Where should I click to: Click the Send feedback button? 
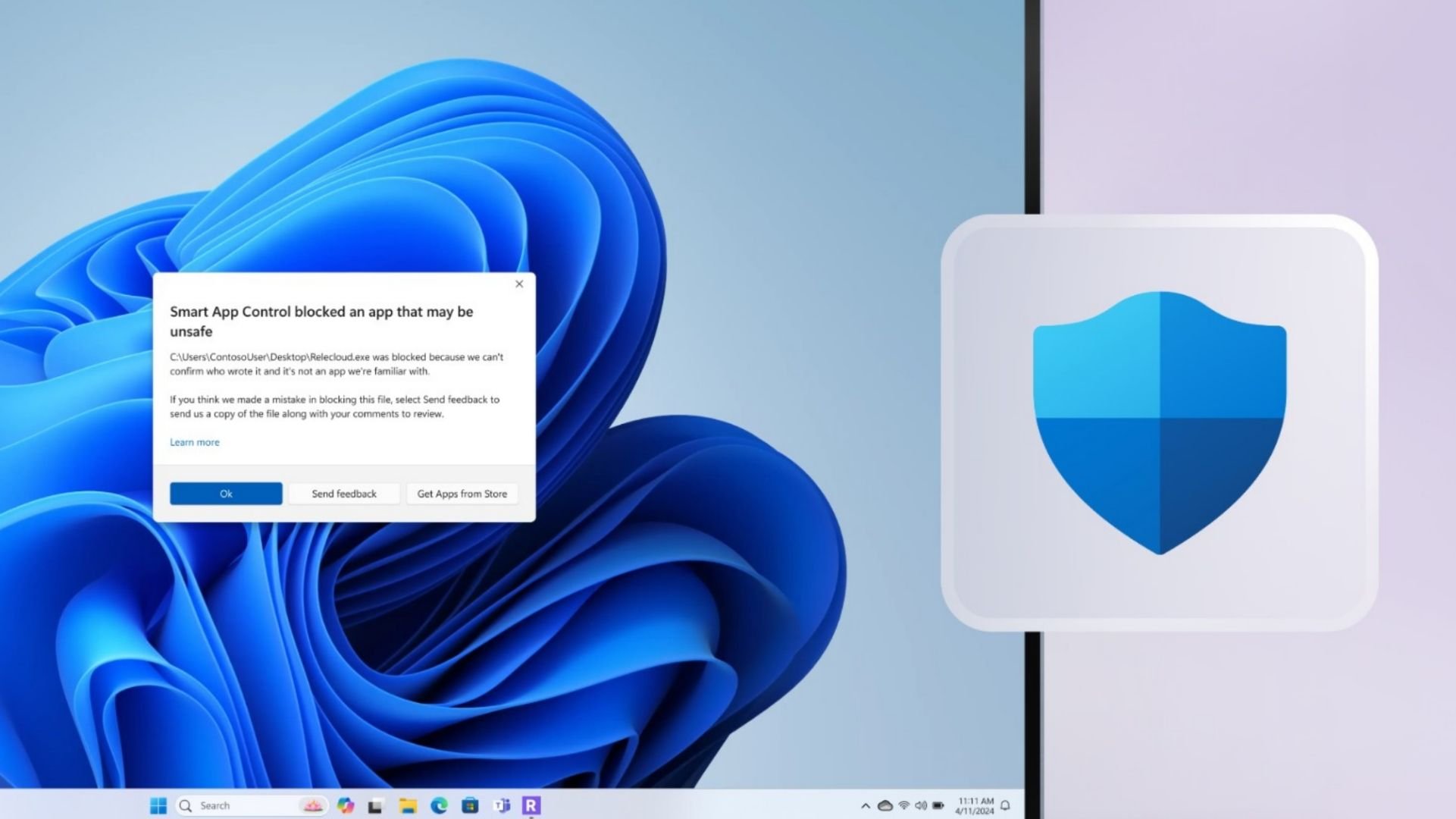point(344,494)
